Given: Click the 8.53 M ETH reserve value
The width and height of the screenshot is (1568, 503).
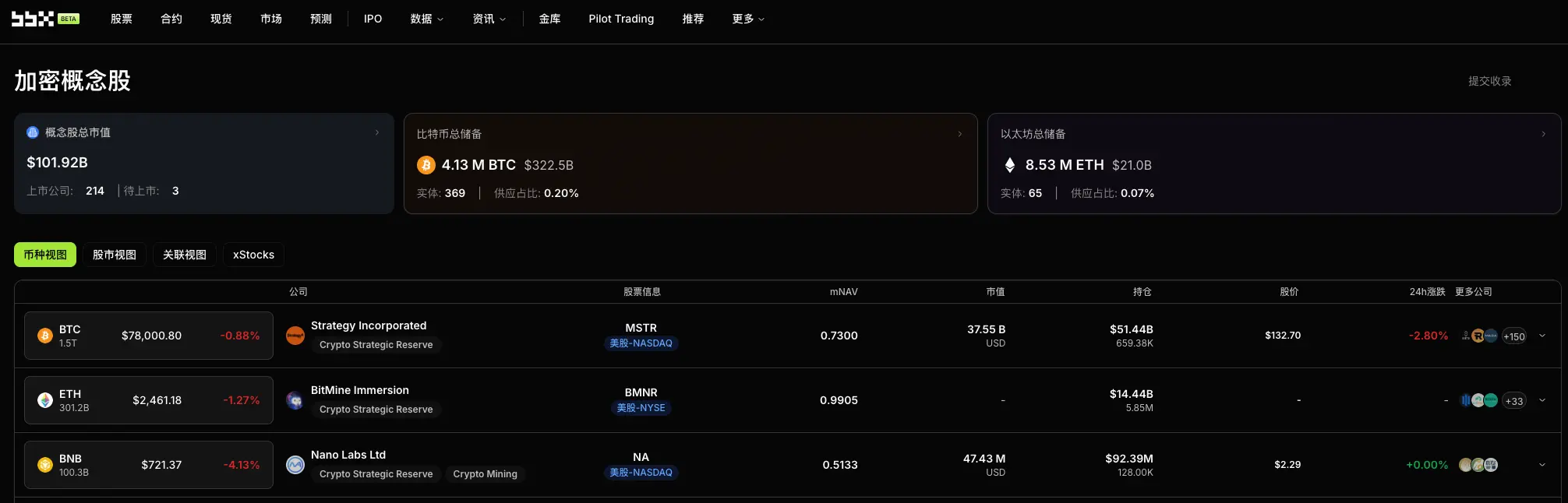Looking at the screenshot, I should coord(1065,165).
